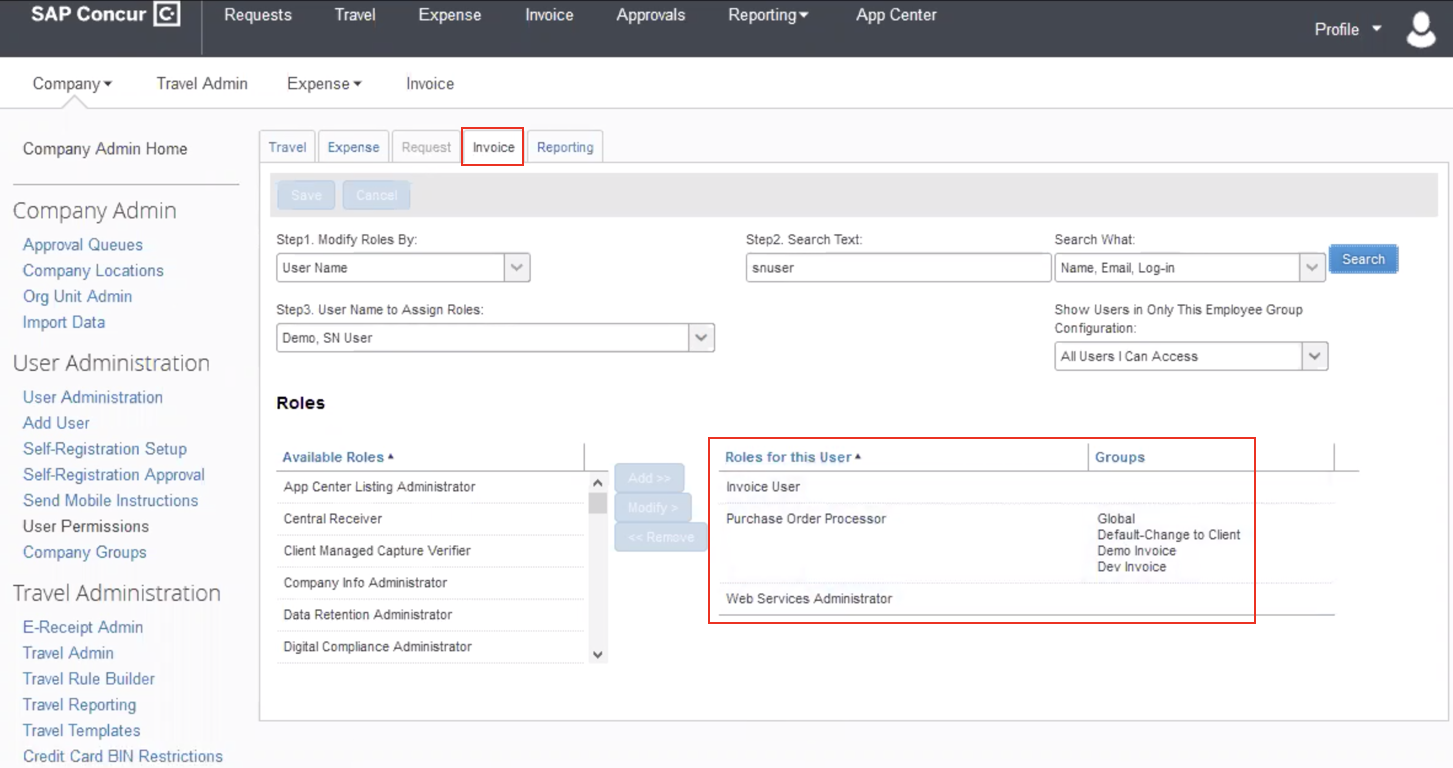Switch to the Reporting permissions tab
This screenshot has width=1453, height=768.
565,147
